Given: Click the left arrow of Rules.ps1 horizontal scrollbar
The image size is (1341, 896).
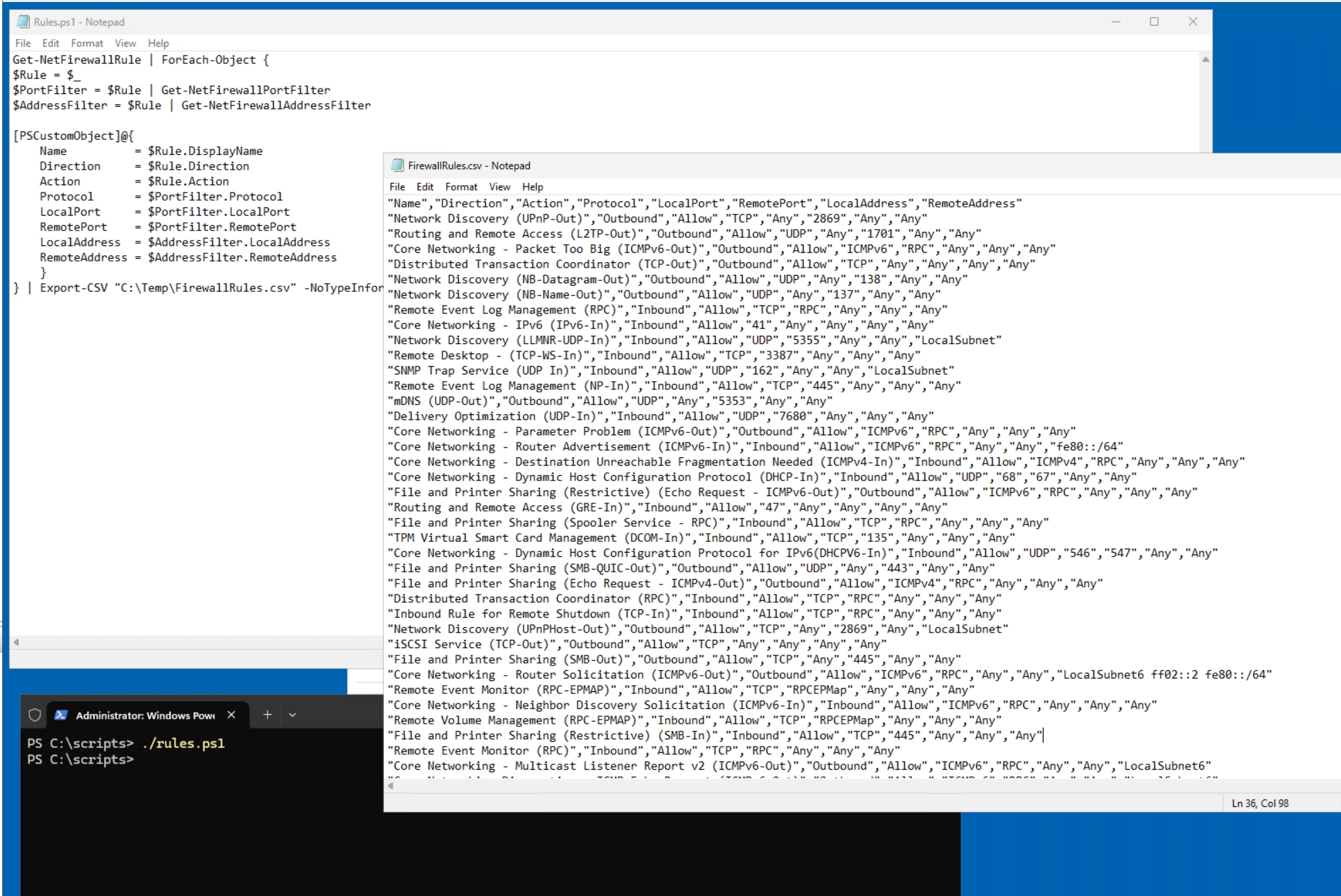Looking at the screenshot, I should pyautogui.click(x=15, y=641).
